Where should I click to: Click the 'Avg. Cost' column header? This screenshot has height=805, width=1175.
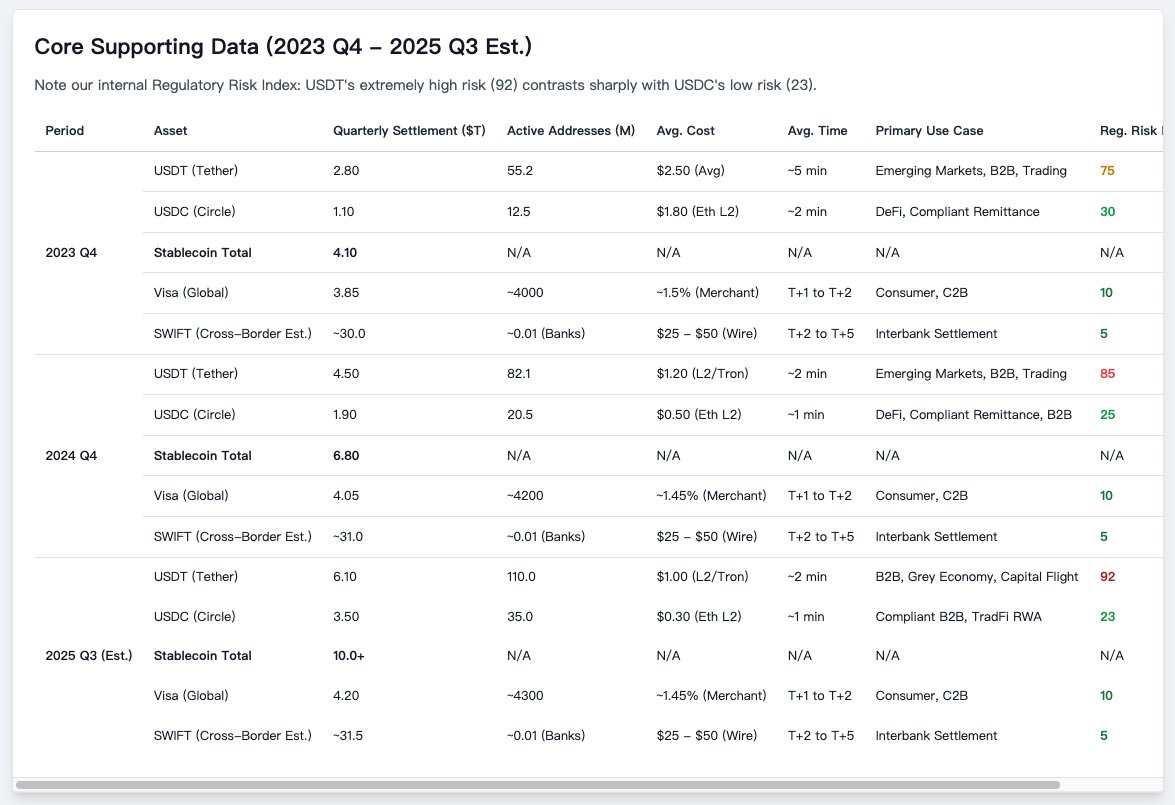[x=686, y=130]
